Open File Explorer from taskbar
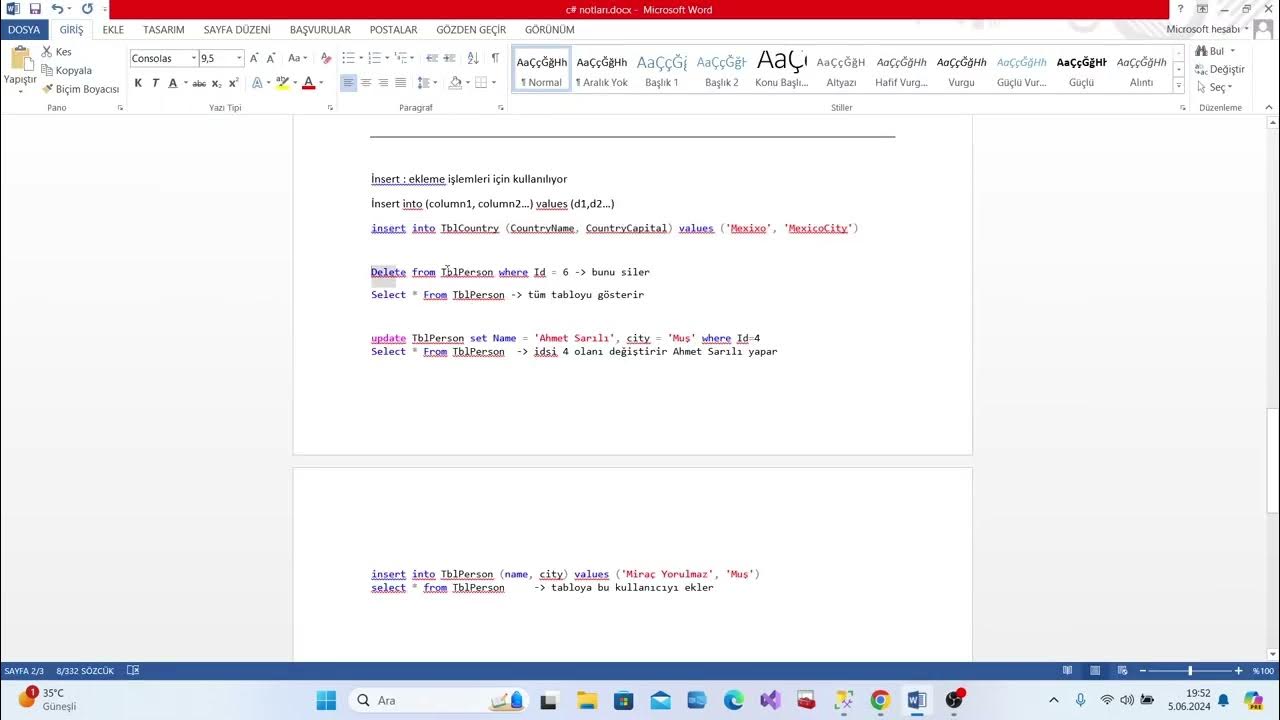The width and height of the screenshot is (1280, 720). (587, 700)
